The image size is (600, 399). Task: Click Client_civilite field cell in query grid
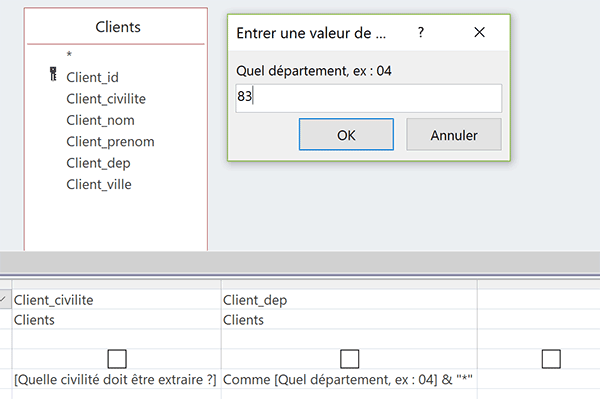[x=116, y=300]
